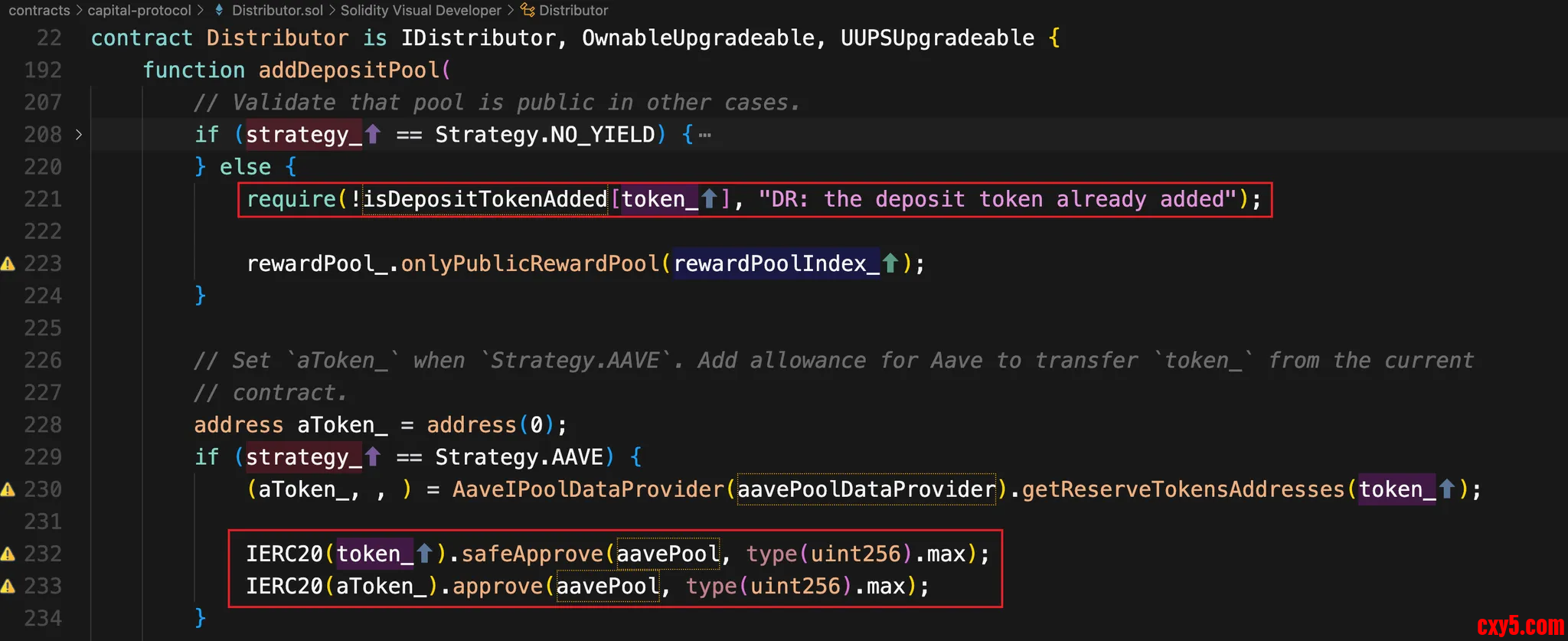
Task: Click the safeApprove call on line 232
Action: coord(531,554)
